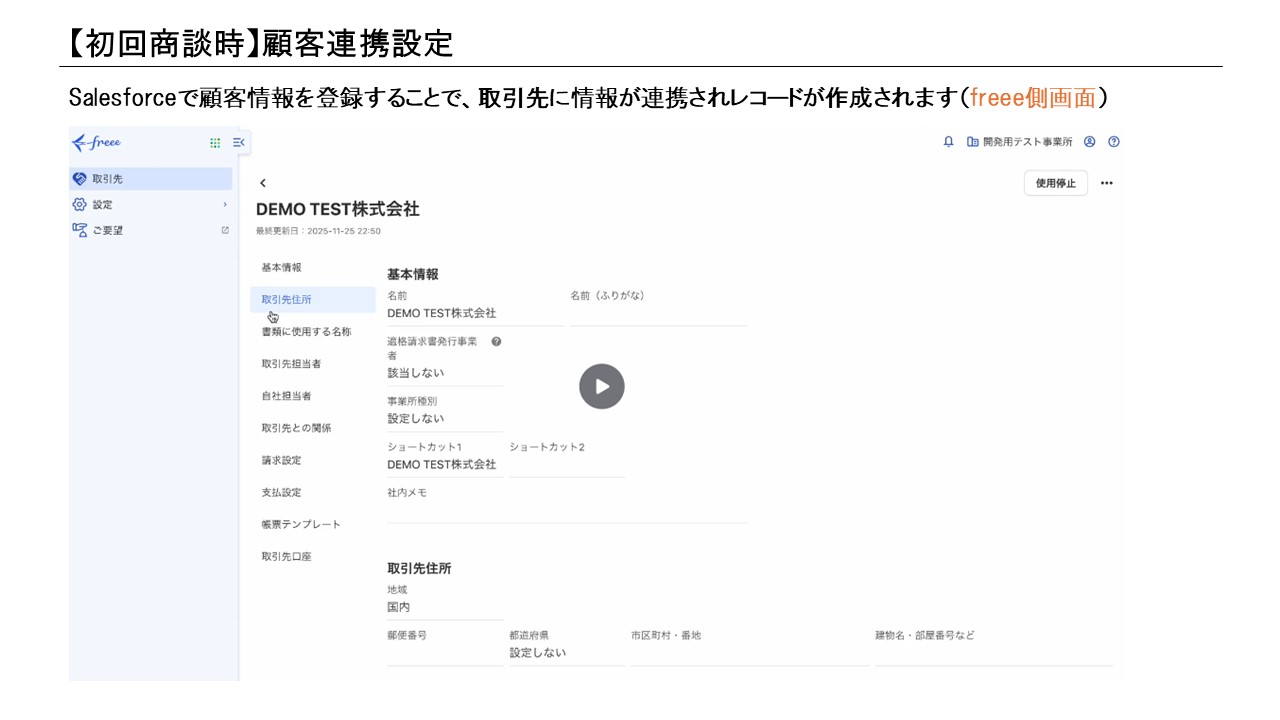Open the app launcher grid icon

coord(214,142)
